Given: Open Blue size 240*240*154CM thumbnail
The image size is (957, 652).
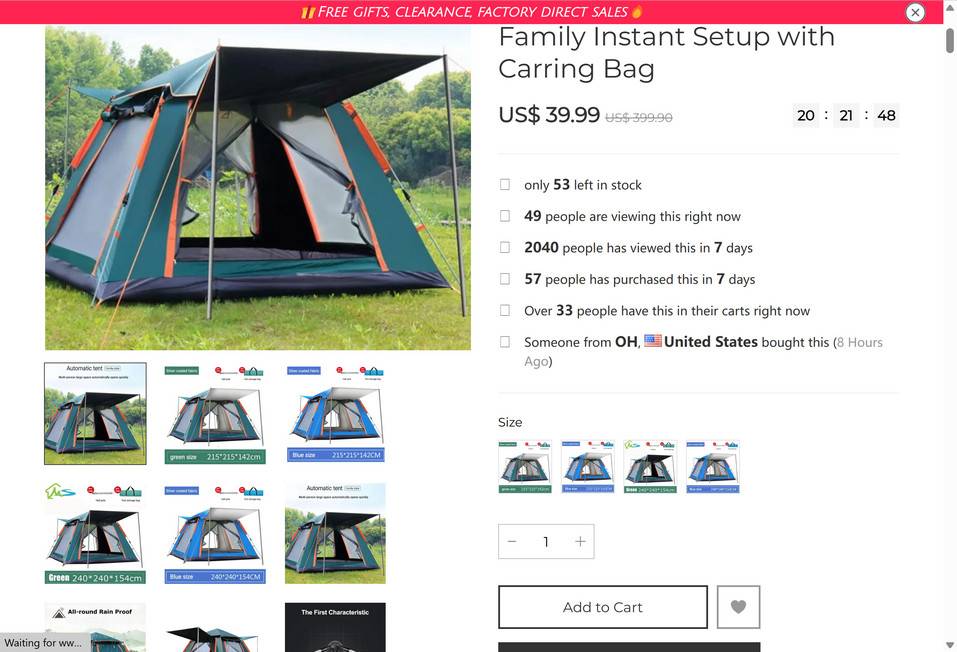Looking at the screenshot, I should coord(215,534).
